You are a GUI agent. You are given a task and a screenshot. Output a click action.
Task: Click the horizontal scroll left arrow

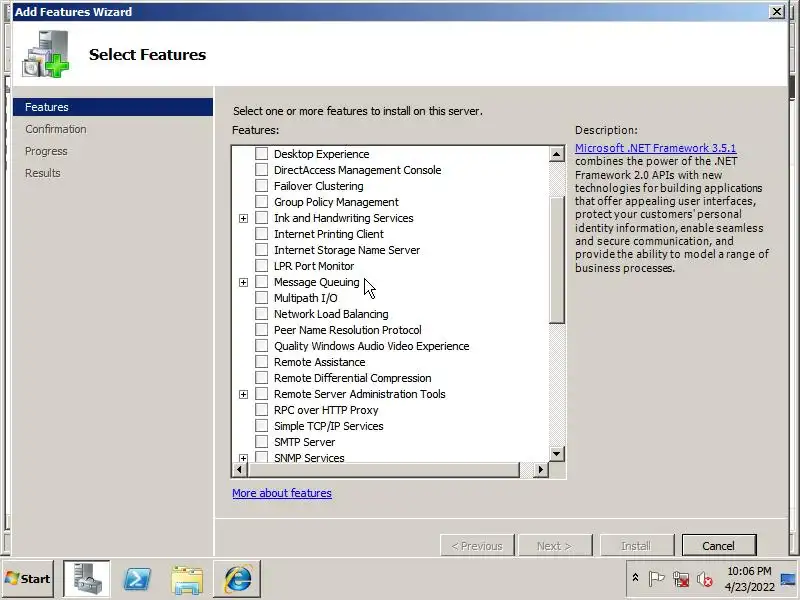point(239,469)
